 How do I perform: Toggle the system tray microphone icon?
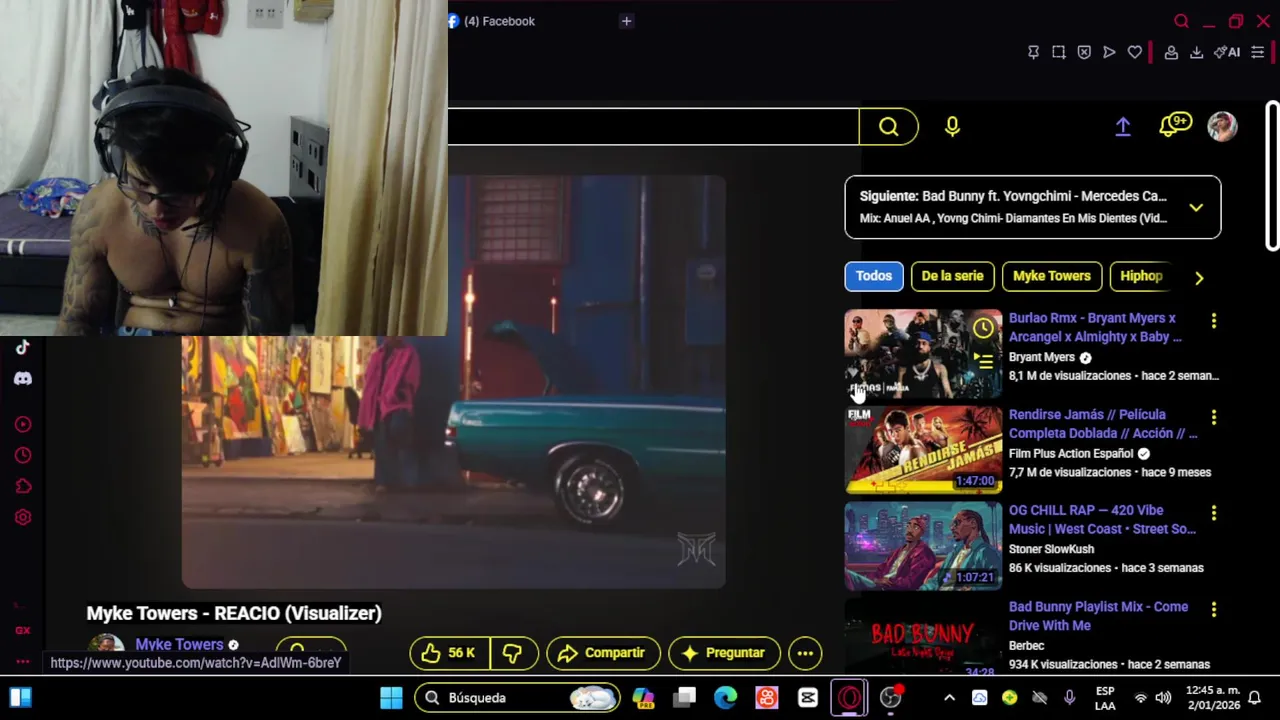click(x=1069, y=698)
